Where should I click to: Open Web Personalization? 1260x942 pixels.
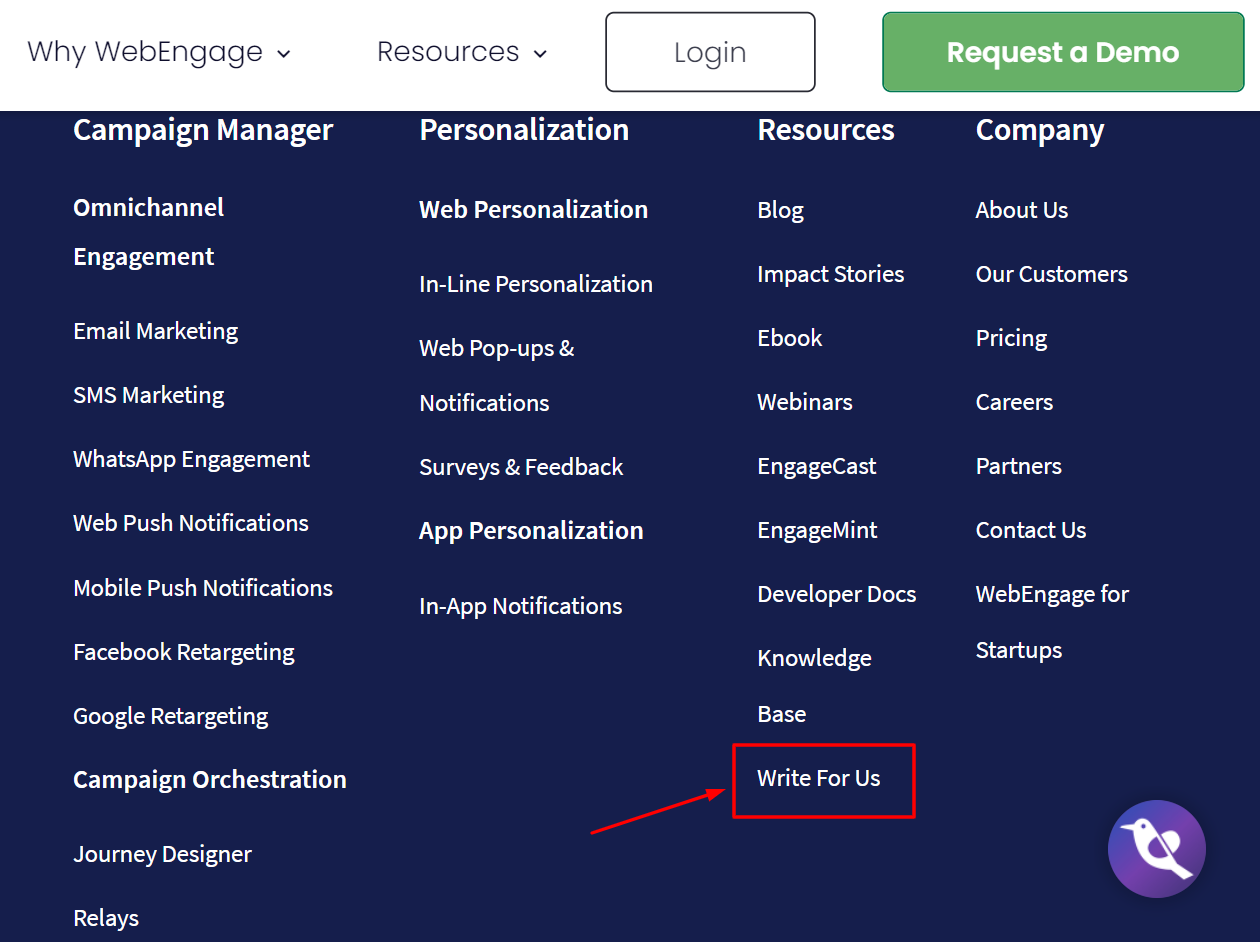[x=533, y=210]
